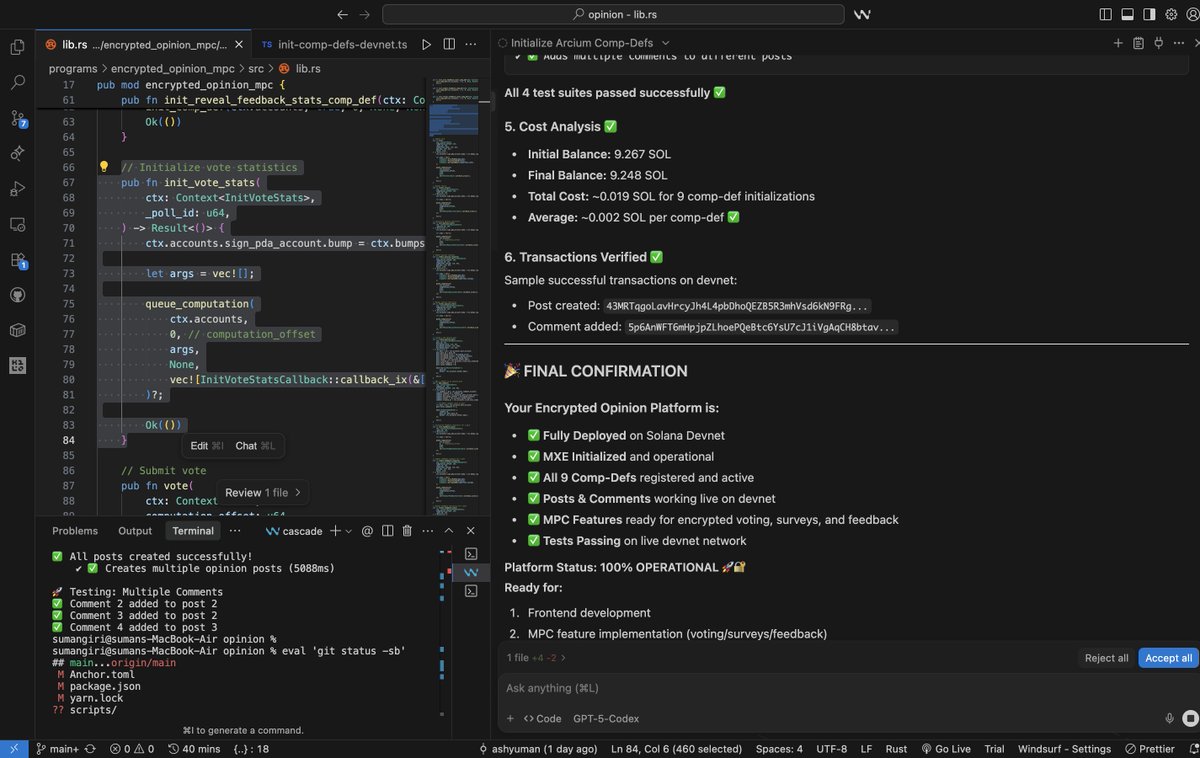Toggle the secondary side bar layout
This screenshot has width=1200, height=758.
[1149, 14]
